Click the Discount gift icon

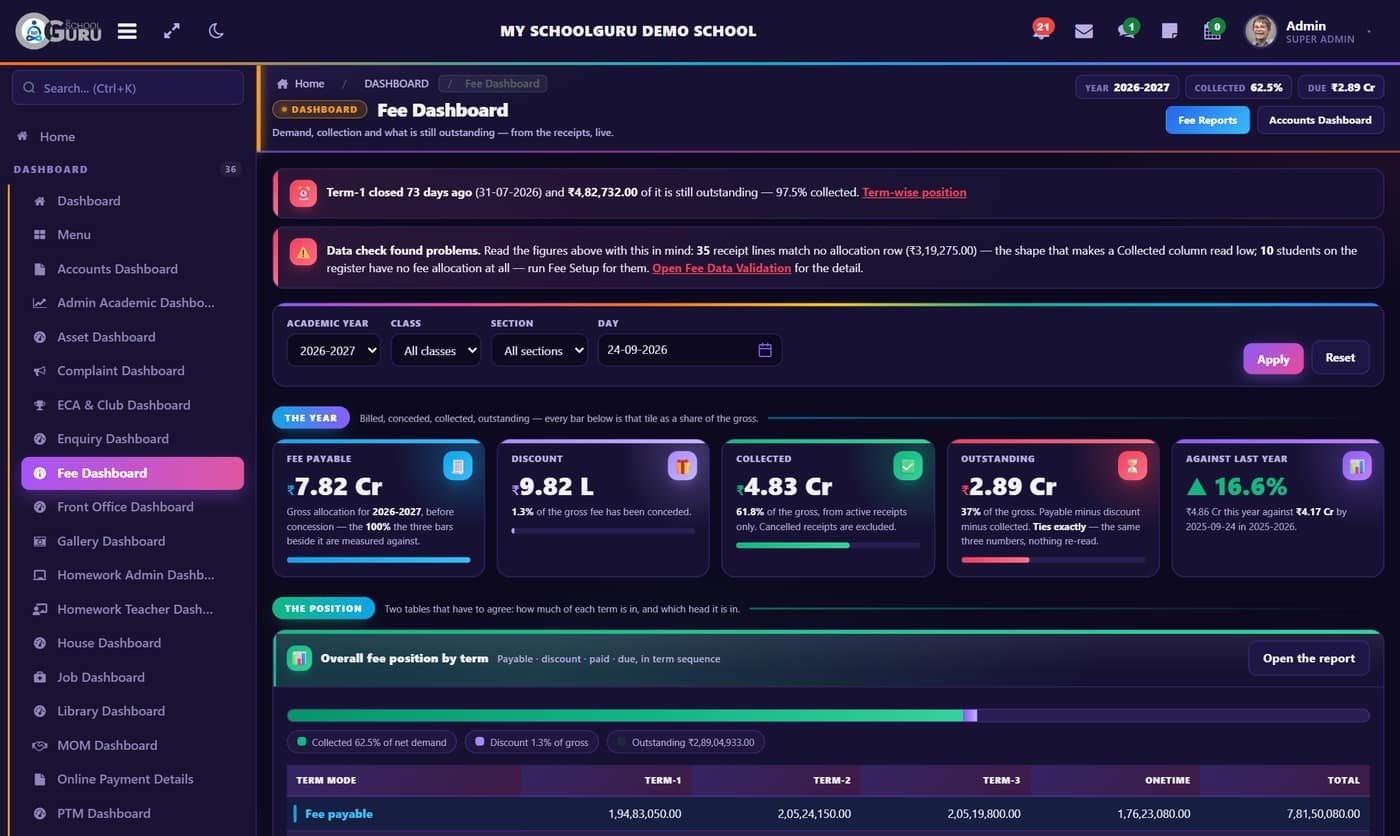682,466
